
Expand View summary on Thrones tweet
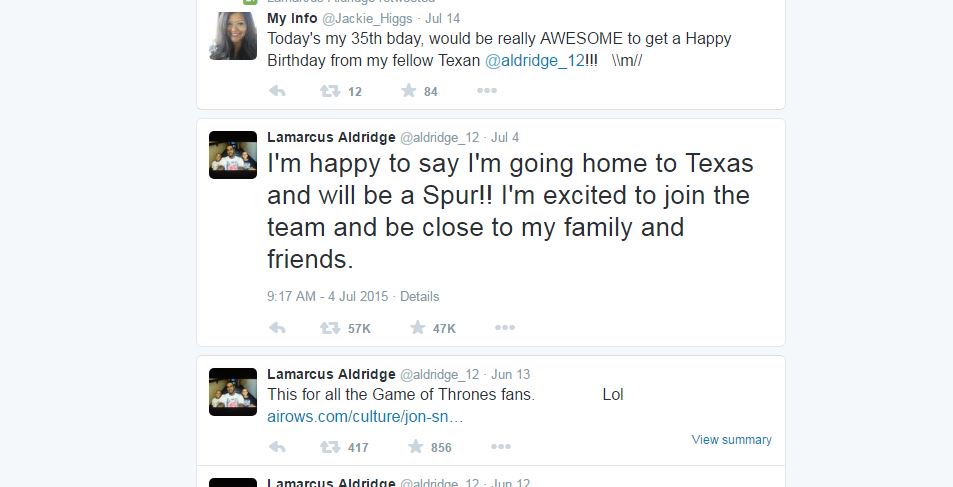tap(731, 440)
